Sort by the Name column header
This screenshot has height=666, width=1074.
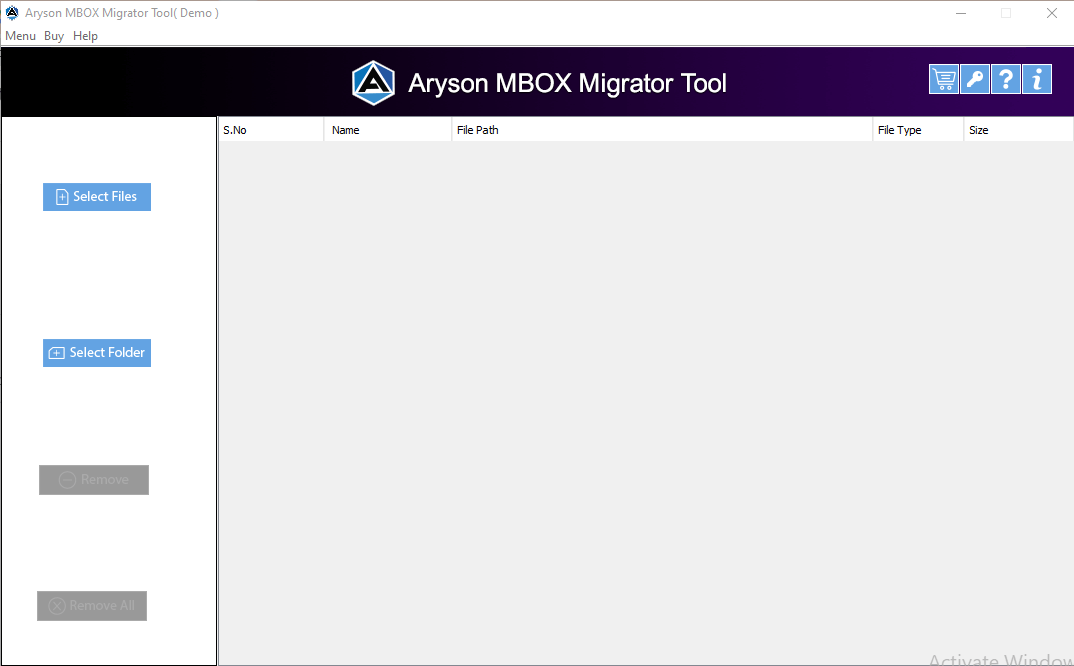coord(388,130)
